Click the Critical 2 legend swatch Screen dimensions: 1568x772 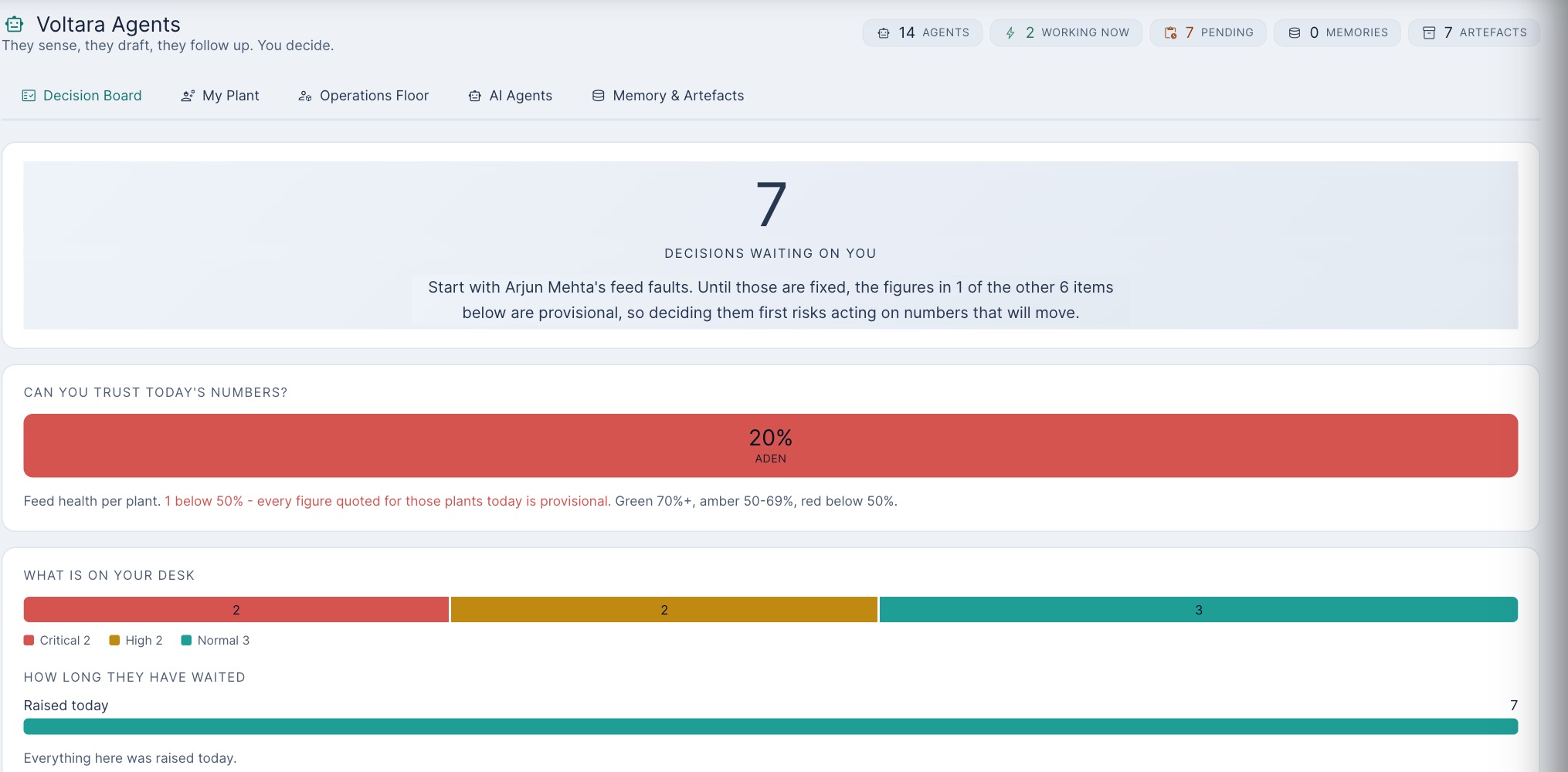[x=29, y=640]
